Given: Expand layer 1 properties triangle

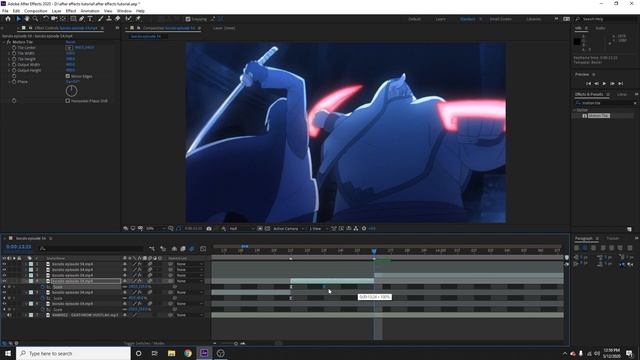Looking at the screenshot, I should pyautogui.click(x=25, y=264).
